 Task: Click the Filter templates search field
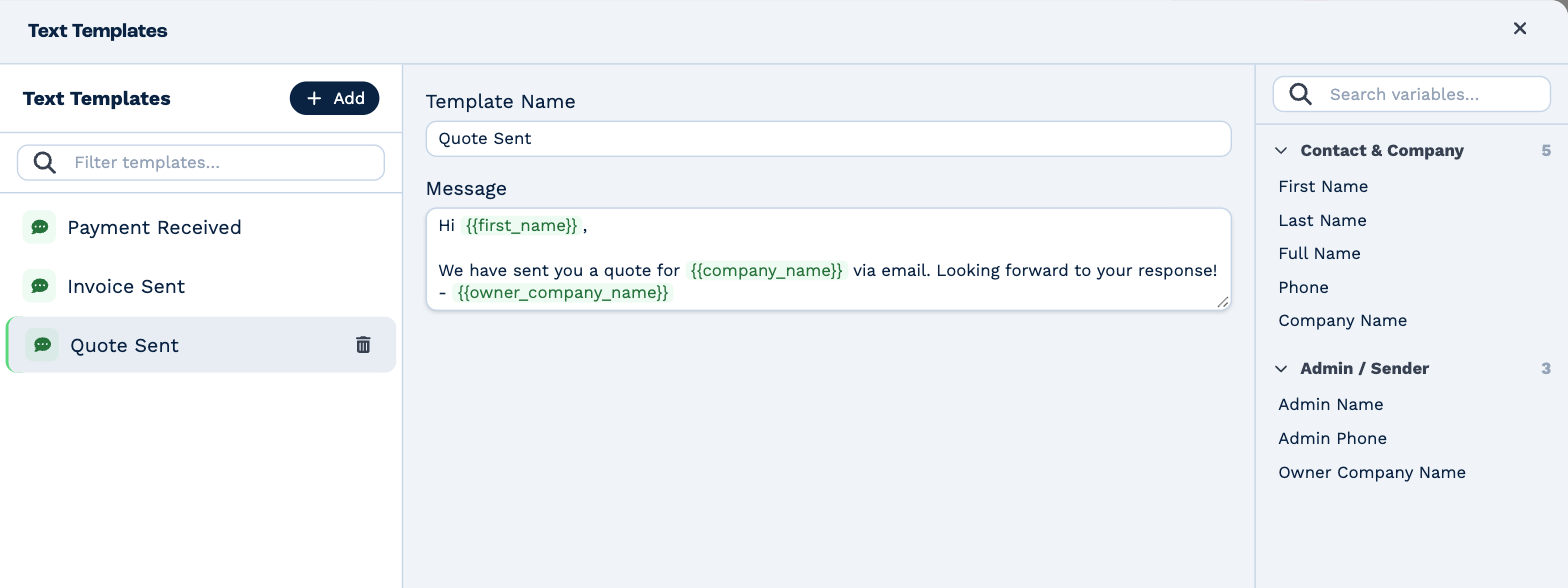201,162
